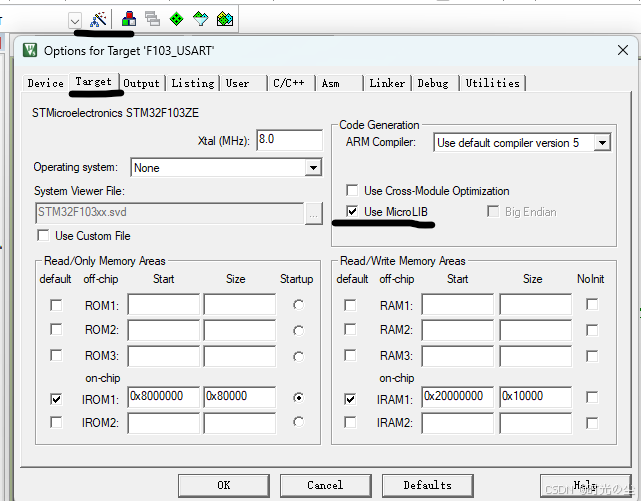
Task: Edit the IRAM1 Size field
Action: (536, 397)
